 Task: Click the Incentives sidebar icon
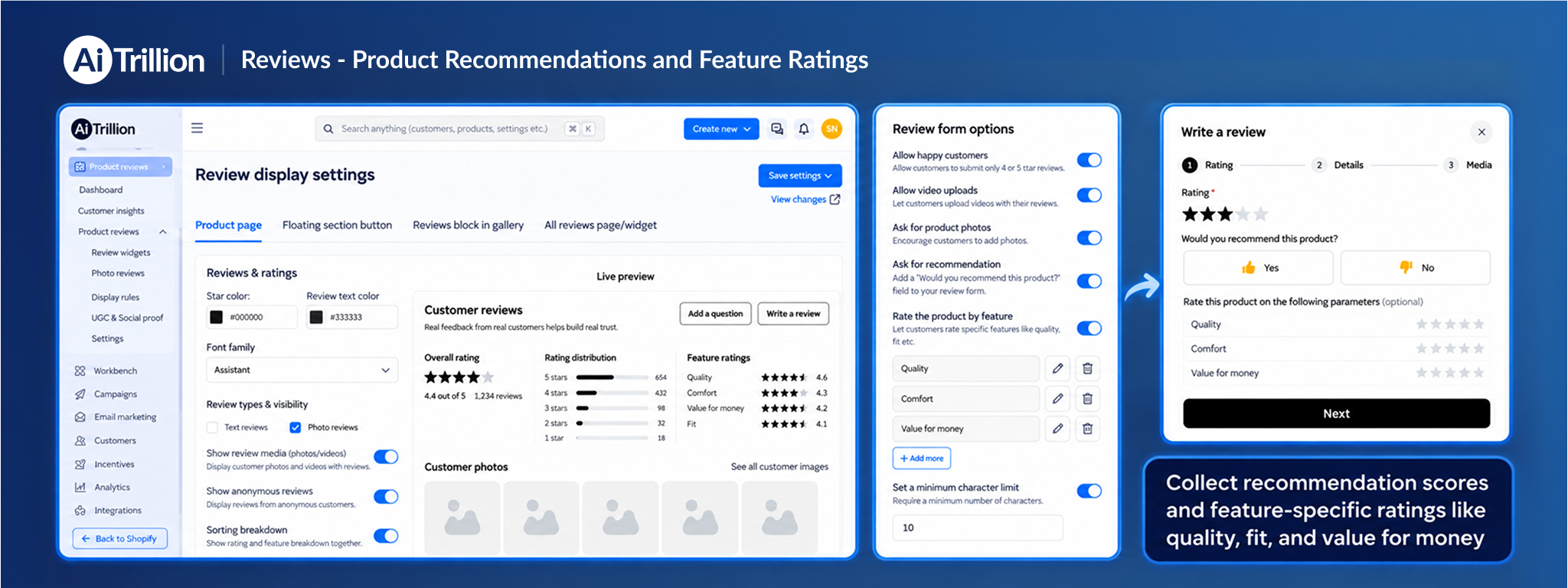80,464
